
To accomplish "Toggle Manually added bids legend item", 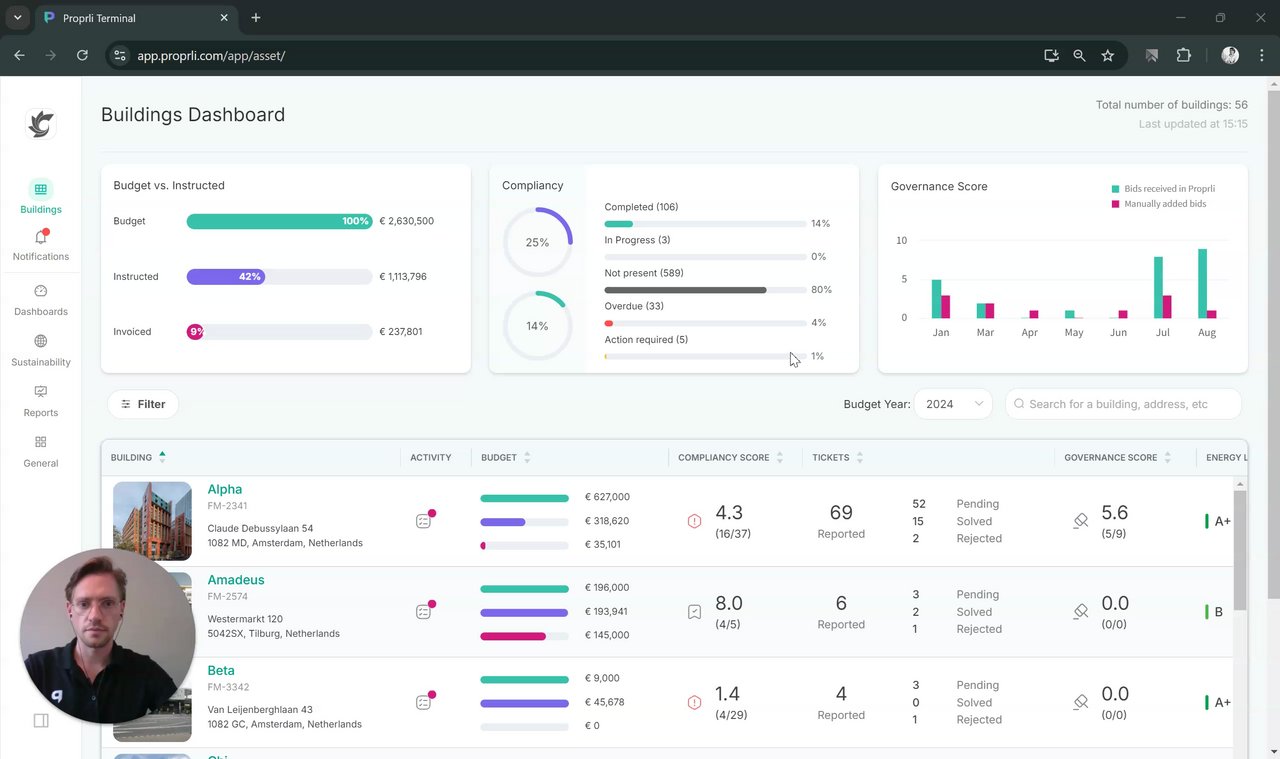I will pos(1158,204).
